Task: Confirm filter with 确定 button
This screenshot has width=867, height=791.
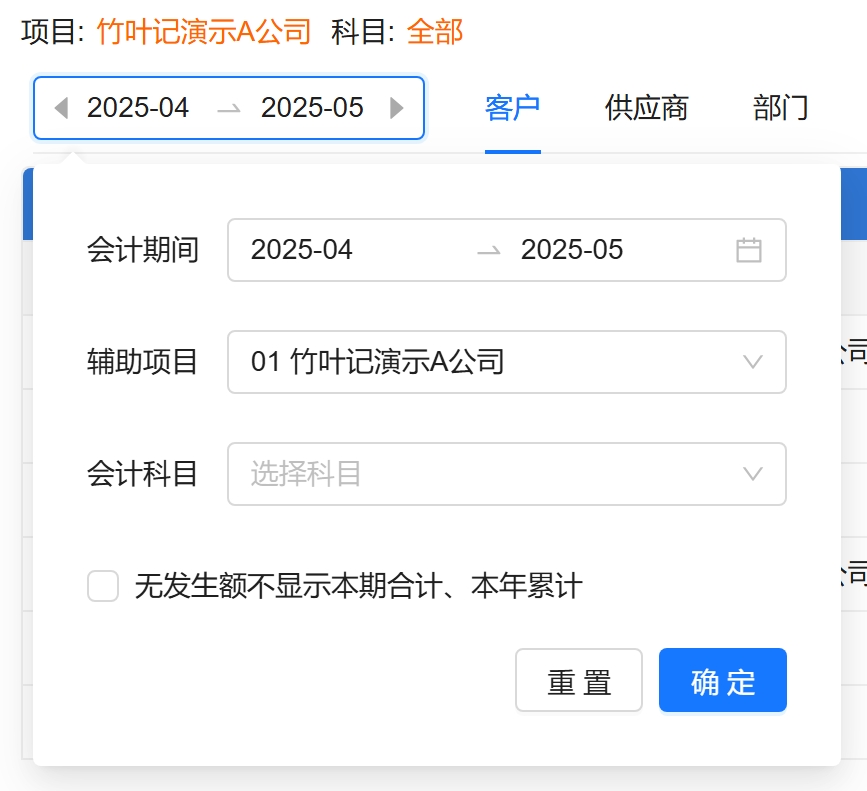Action: 722,681
